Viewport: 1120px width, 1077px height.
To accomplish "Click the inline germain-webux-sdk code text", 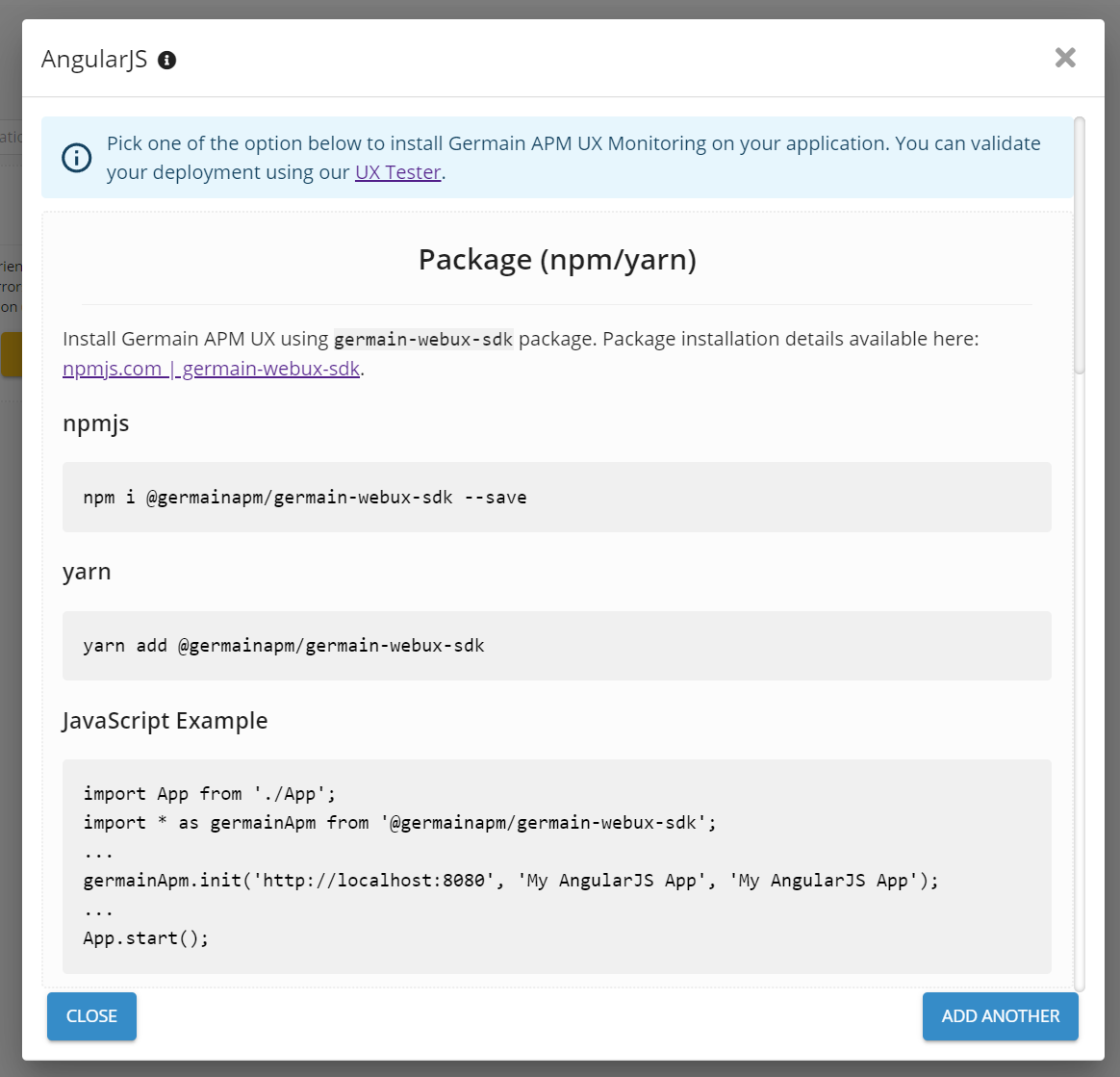I will click(423, 340).
